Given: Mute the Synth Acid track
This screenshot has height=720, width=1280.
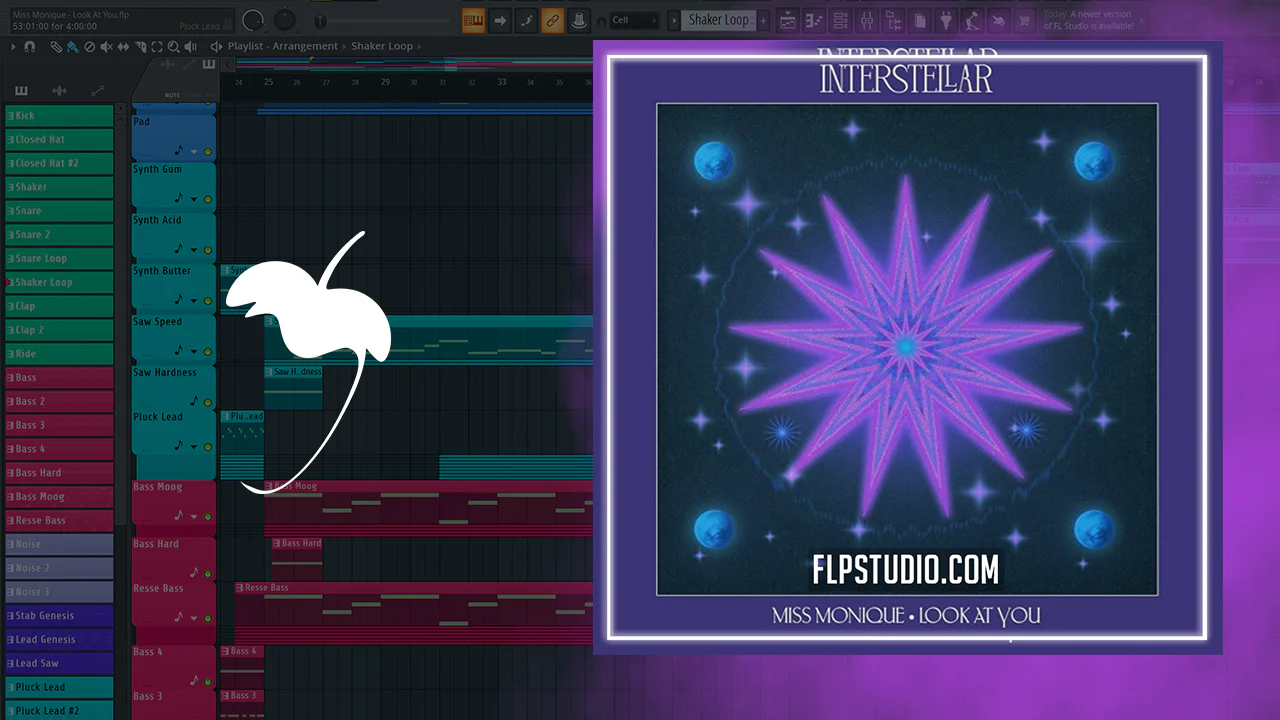Looking at the screenshot, I should pos(208,251).
